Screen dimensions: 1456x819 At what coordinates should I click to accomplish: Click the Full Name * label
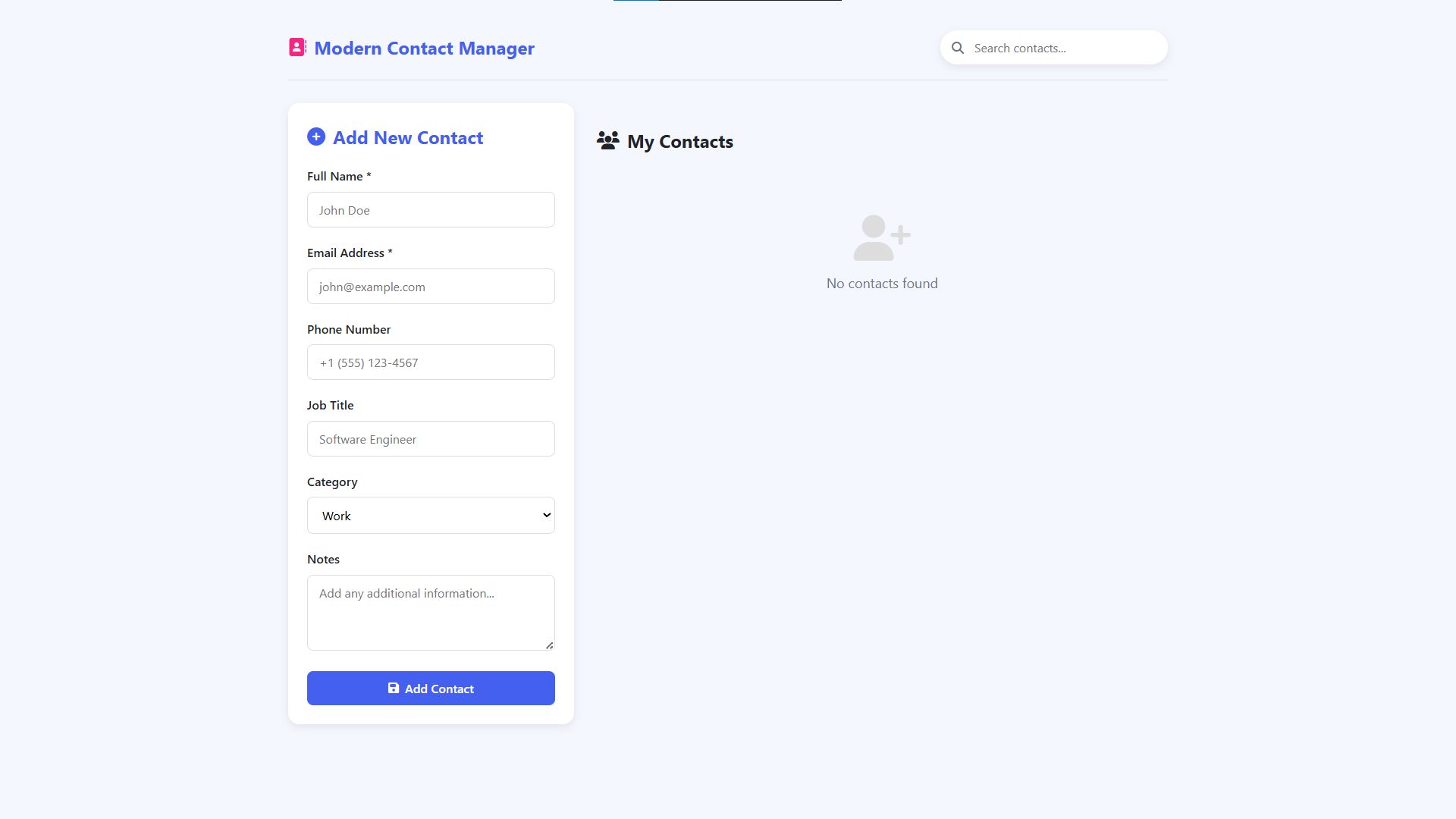(339, 177)
